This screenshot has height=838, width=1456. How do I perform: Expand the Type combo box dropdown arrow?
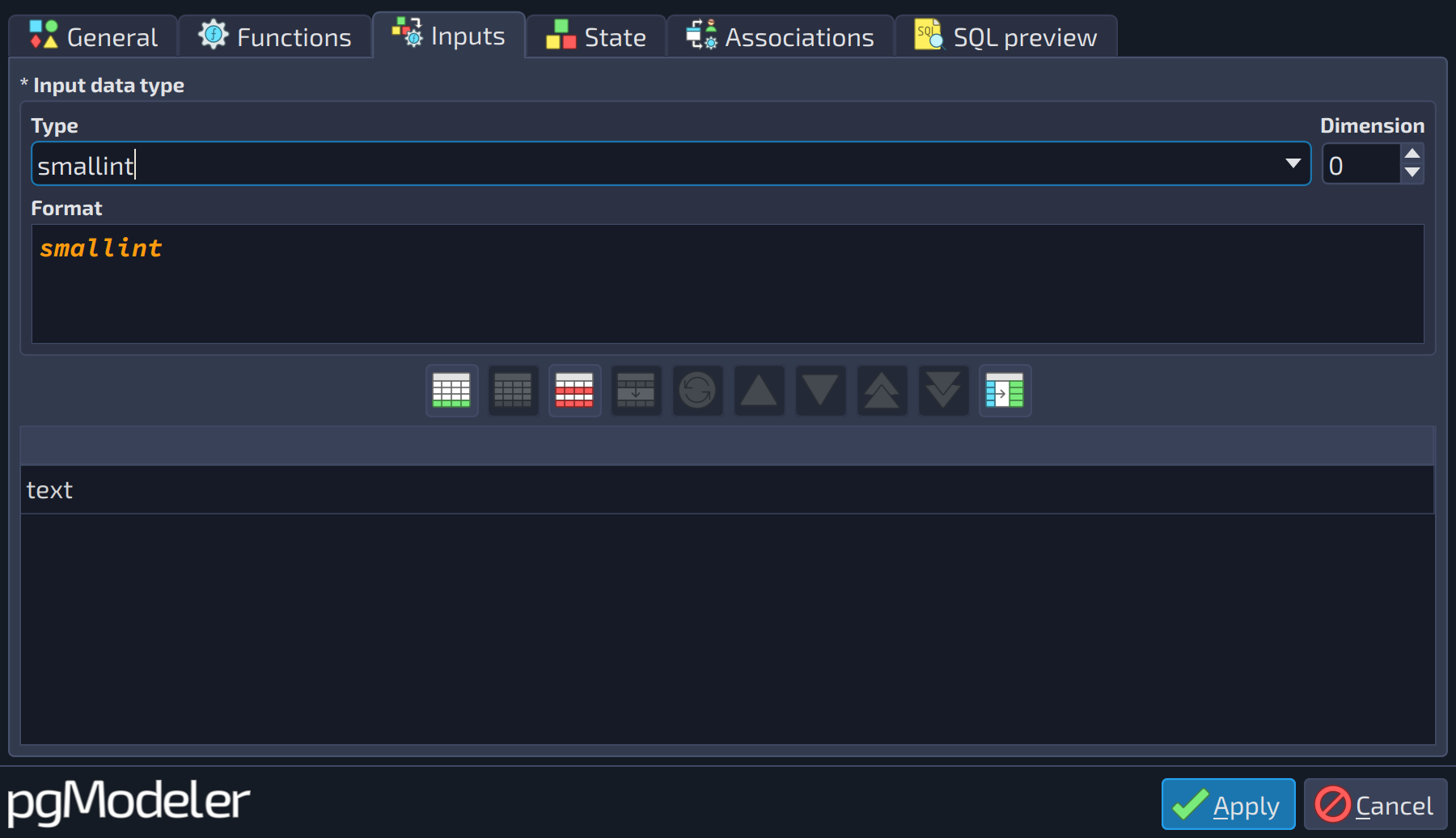click(x=1293, y=163)
